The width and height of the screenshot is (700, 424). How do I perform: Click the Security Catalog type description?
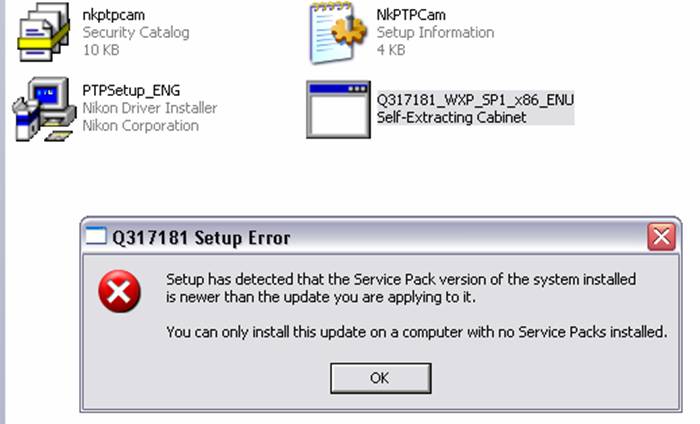(136, 33)
